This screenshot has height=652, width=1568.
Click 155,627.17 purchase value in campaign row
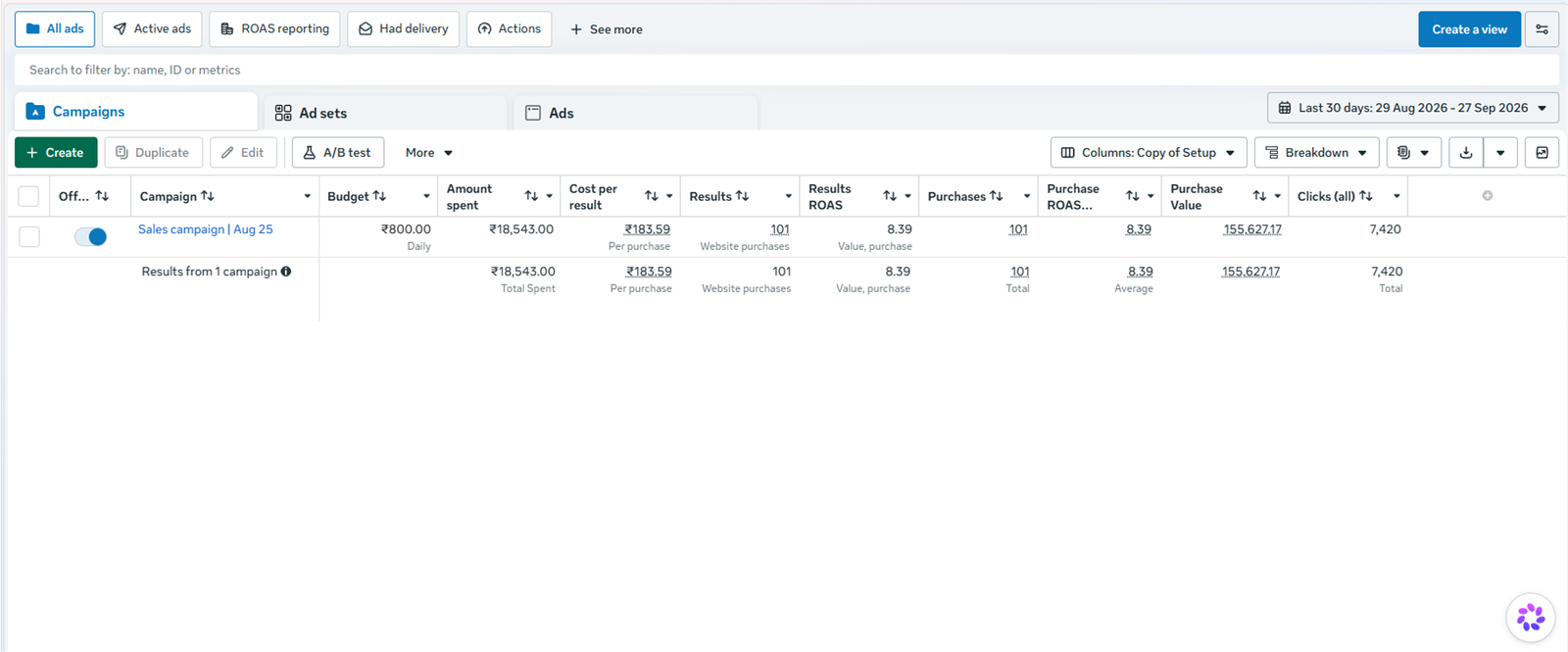coord(1252,229)
